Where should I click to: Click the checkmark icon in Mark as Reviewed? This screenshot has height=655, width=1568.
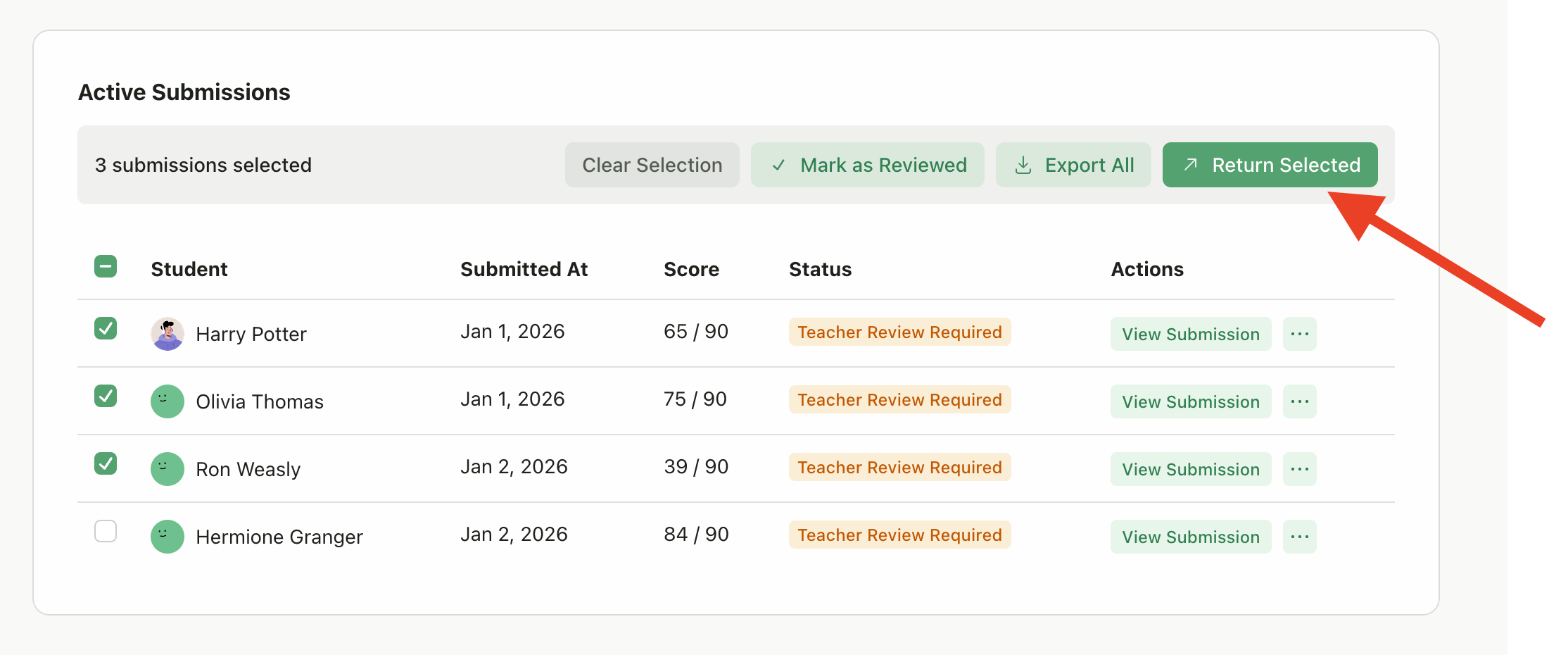[778, 165]
